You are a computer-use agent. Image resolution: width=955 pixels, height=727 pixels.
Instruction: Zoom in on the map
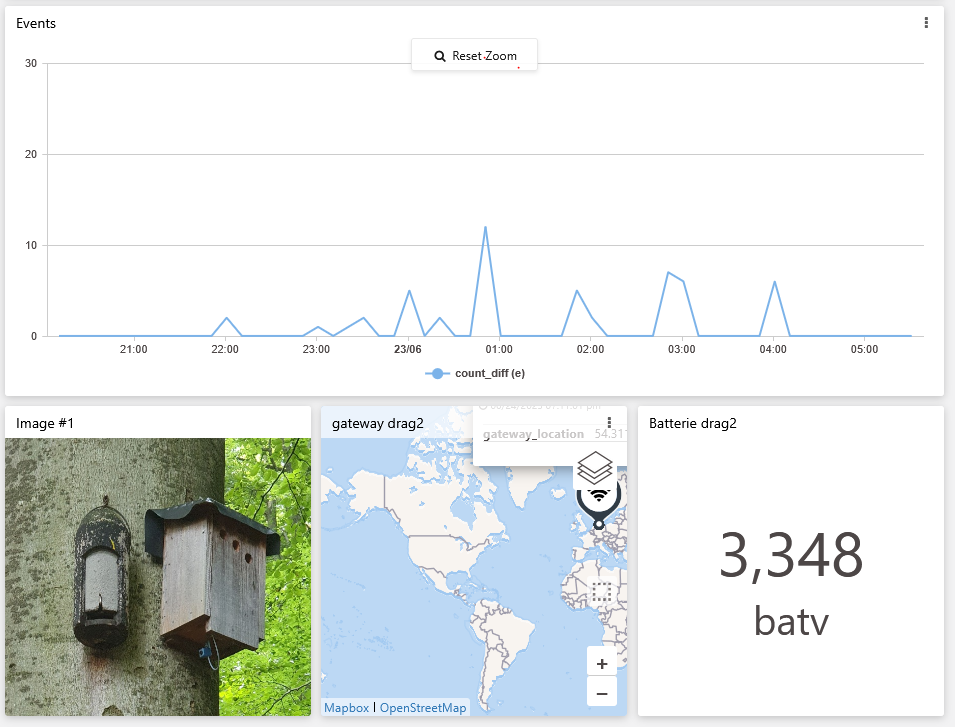coord(602,663)
